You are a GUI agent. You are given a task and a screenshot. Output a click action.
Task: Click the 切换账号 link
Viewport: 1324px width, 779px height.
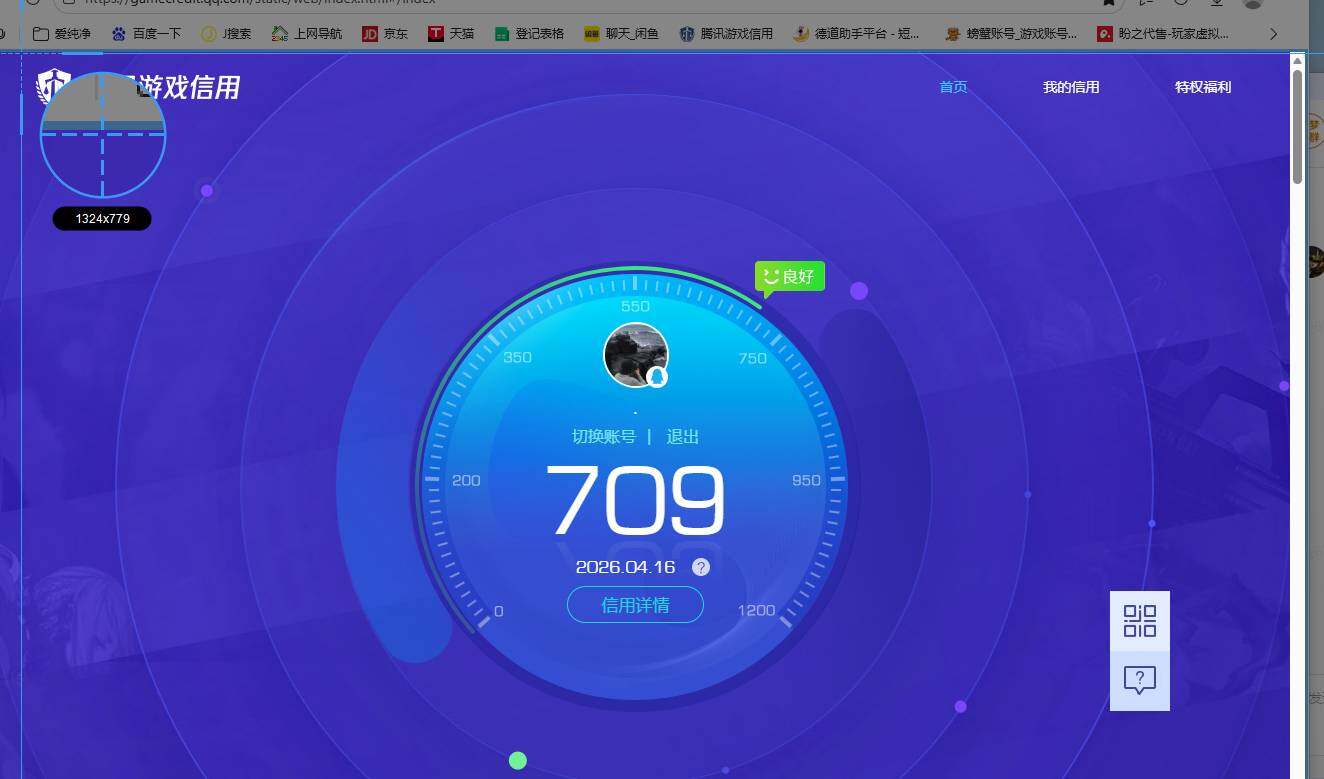[x=603, y=437]
